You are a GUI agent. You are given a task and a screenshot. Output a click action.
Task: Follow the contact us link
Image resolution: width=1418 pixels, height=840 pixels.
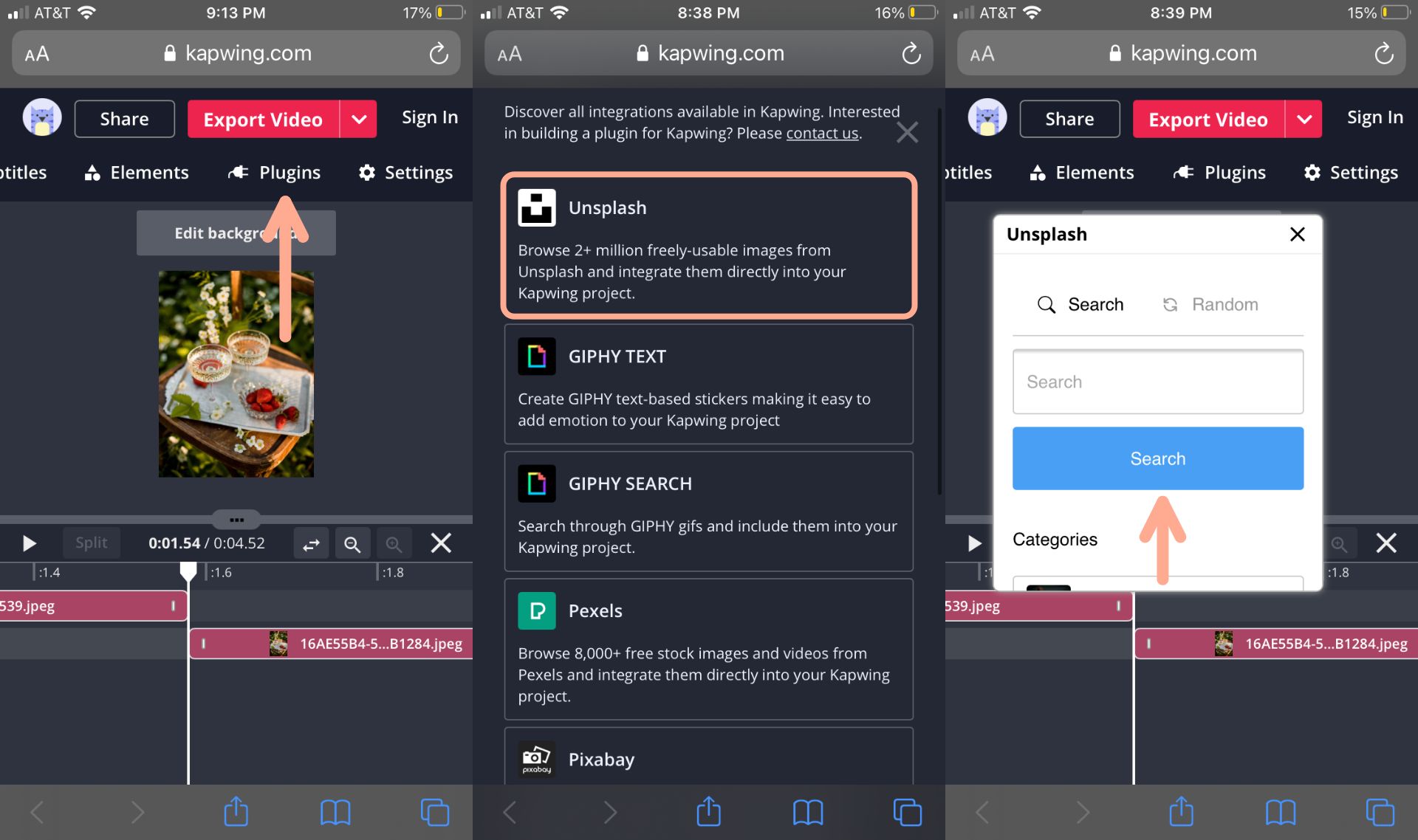point(822,134)
